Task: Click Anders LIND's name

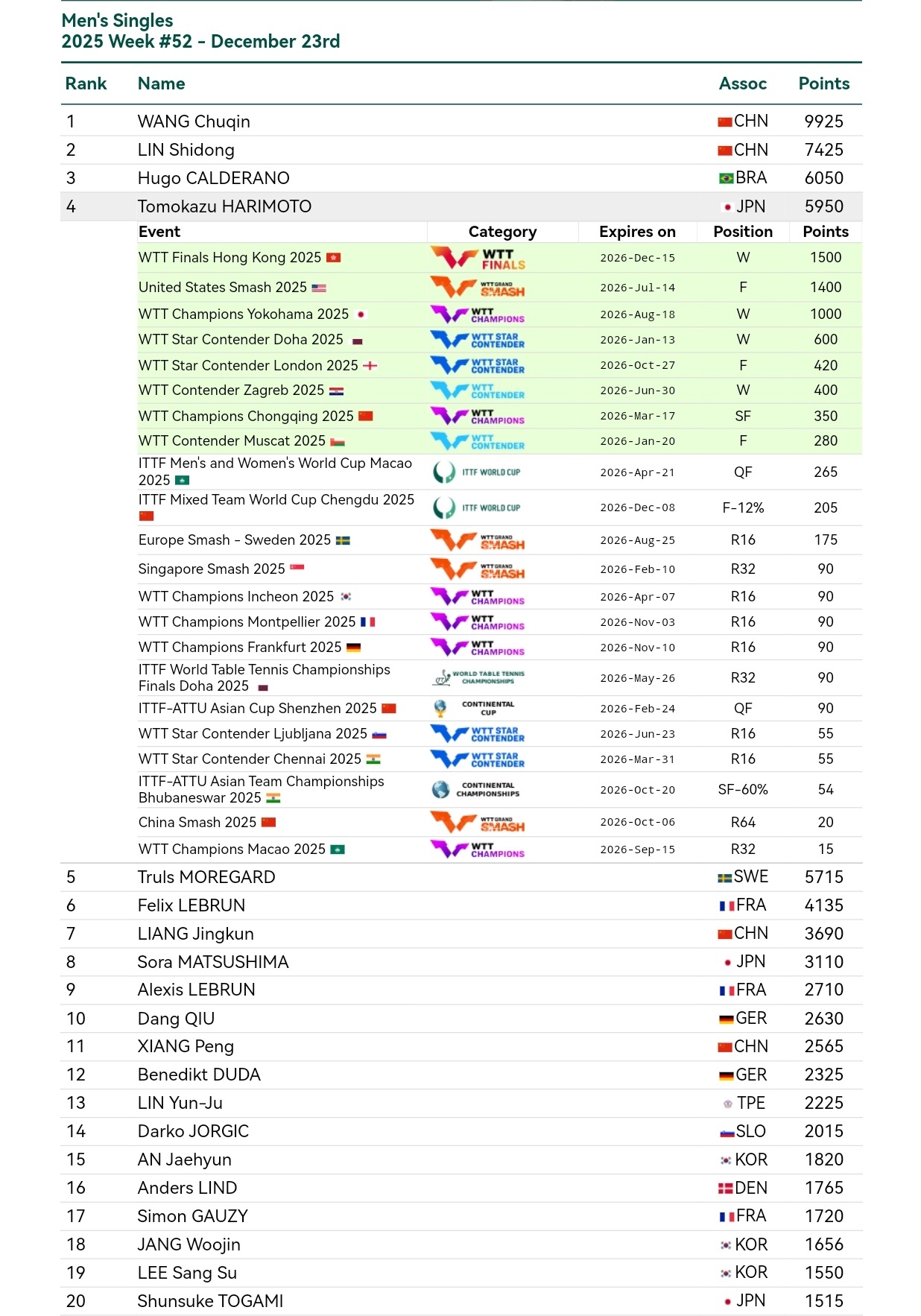Action: (x=187, y=1189)
